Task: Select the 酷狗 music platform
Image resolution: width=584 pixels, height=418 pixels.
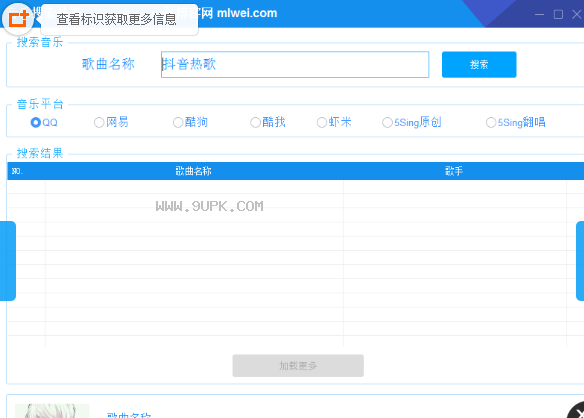Action: pos(190,122)
